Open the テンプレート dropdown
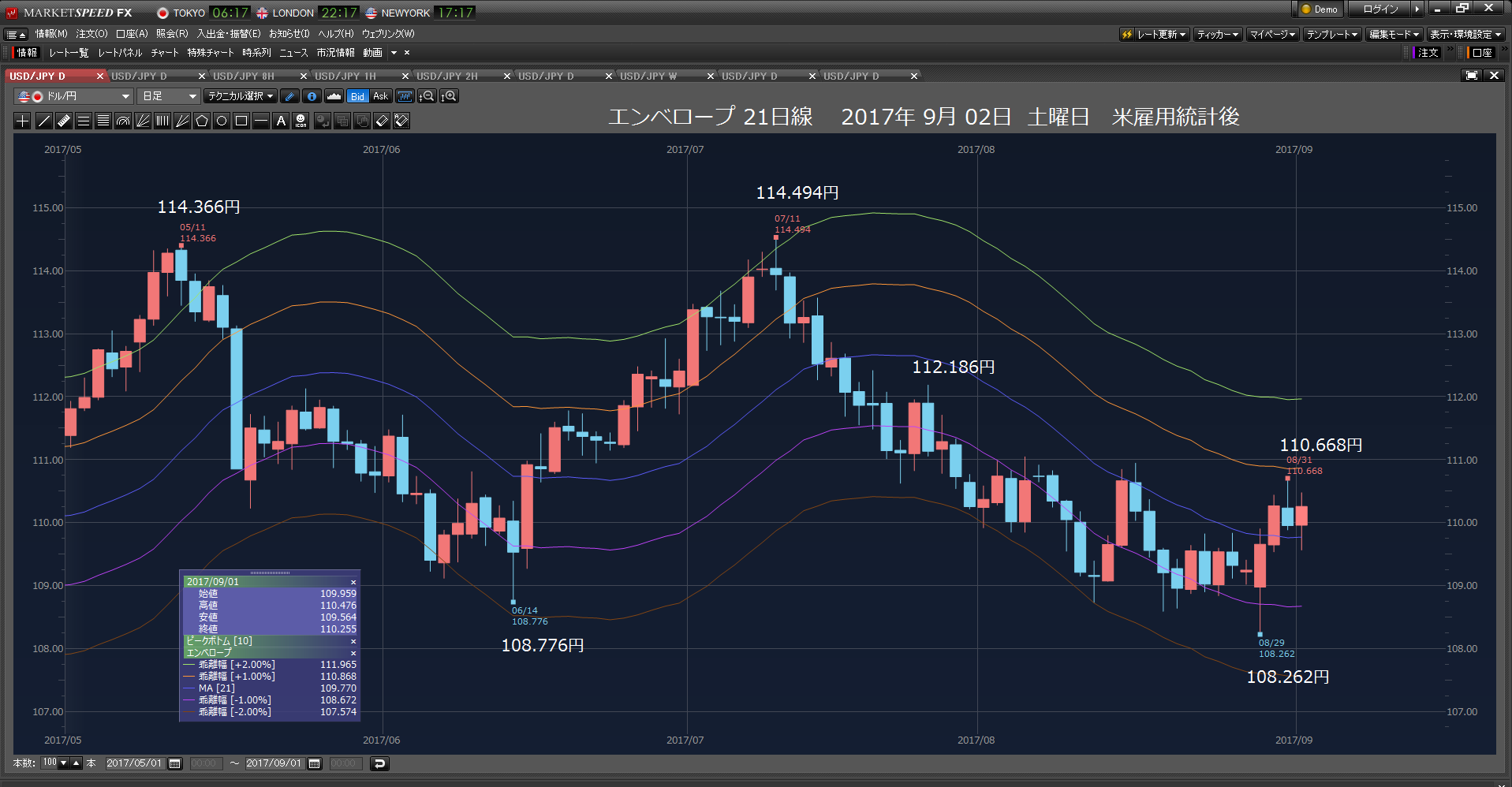This screenshot has height=787, width=1512. pyautogui.click(x=1332, y=35)
